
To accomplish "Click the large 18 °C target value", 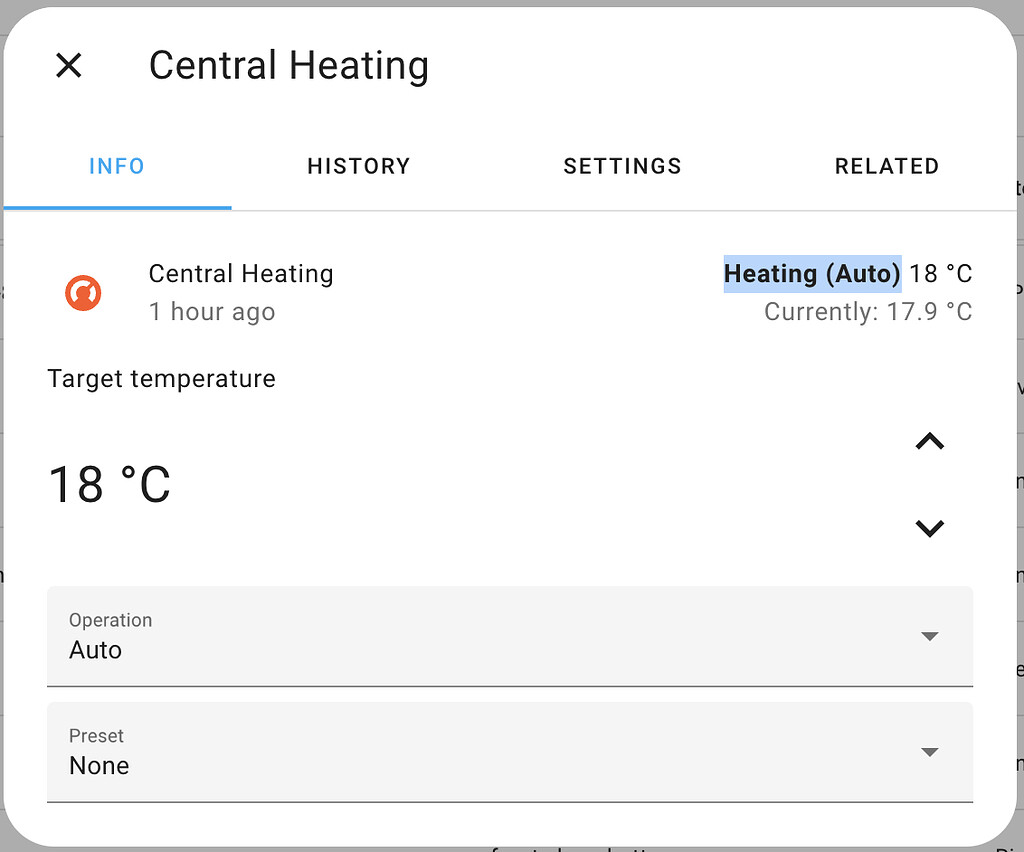I will [109, 485].
